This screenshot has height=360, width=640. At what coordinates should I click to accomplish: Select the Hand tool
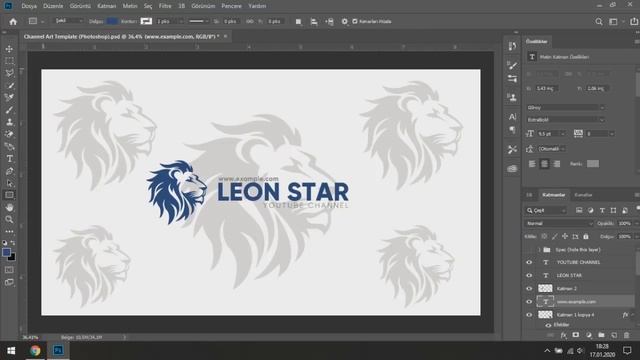click(x=9, y=207)
